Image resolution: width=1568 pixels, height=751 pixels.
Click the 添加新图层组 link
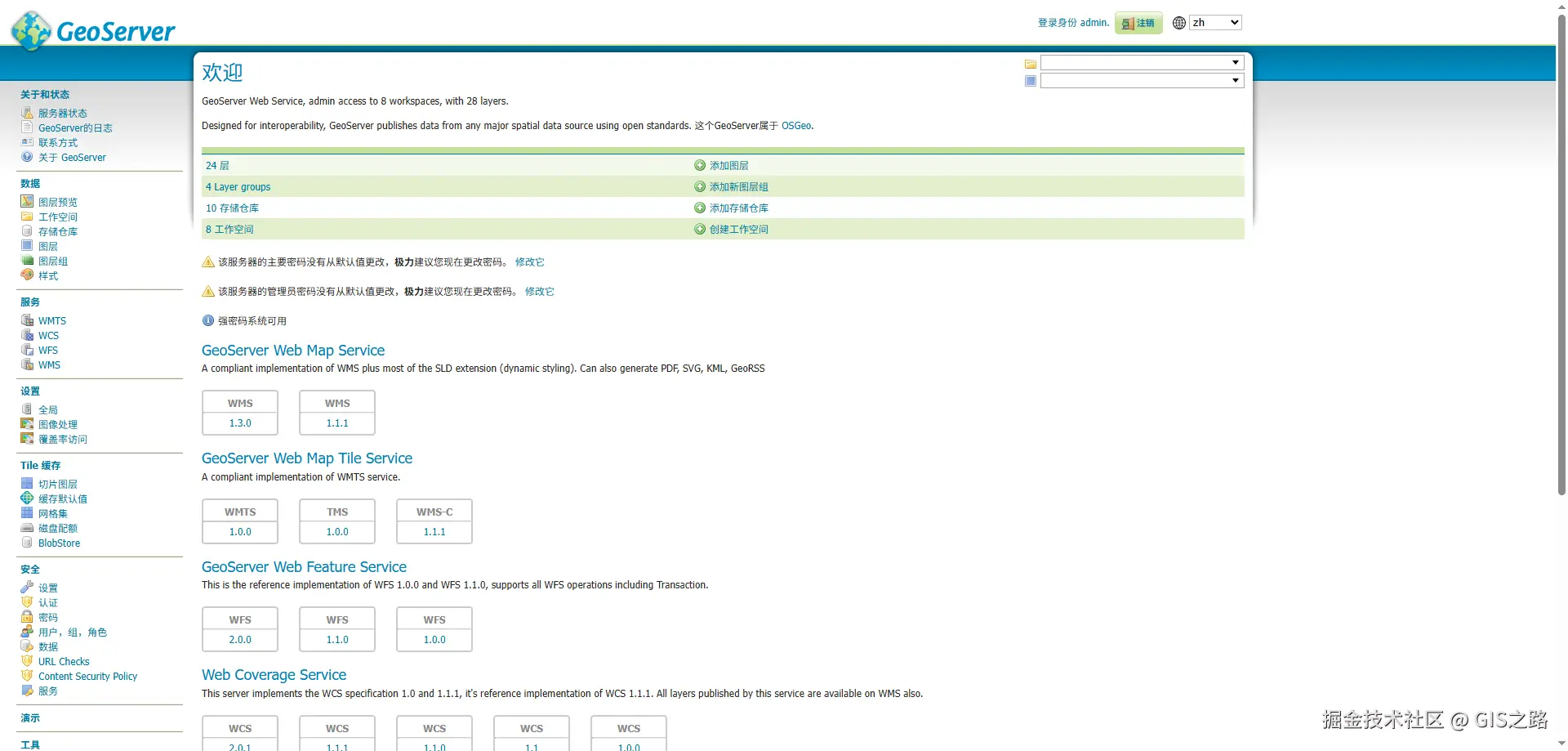point(739,186)
